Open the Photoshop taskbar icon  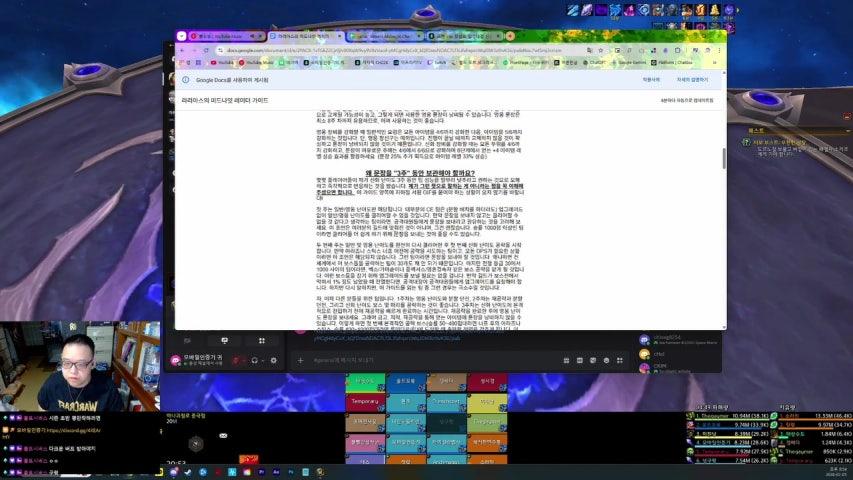pyautogui.click(x=290, y=472)
